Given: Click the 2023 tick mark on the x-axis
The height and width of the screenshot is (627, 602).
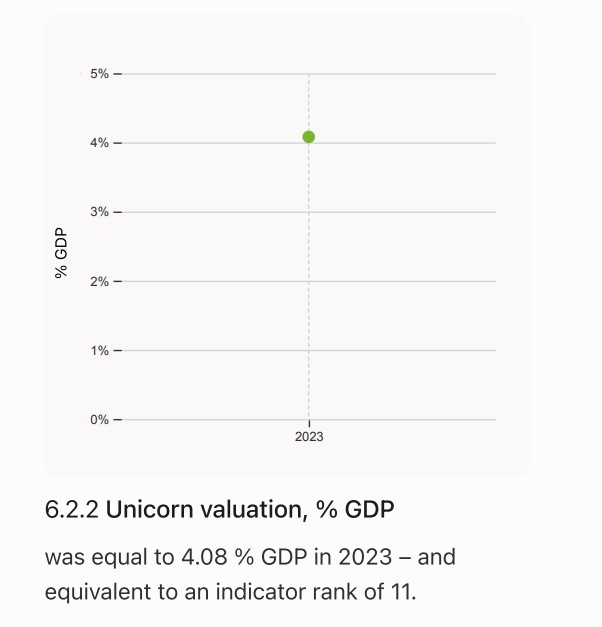Looking at the screenshot, I should point(309,424).
